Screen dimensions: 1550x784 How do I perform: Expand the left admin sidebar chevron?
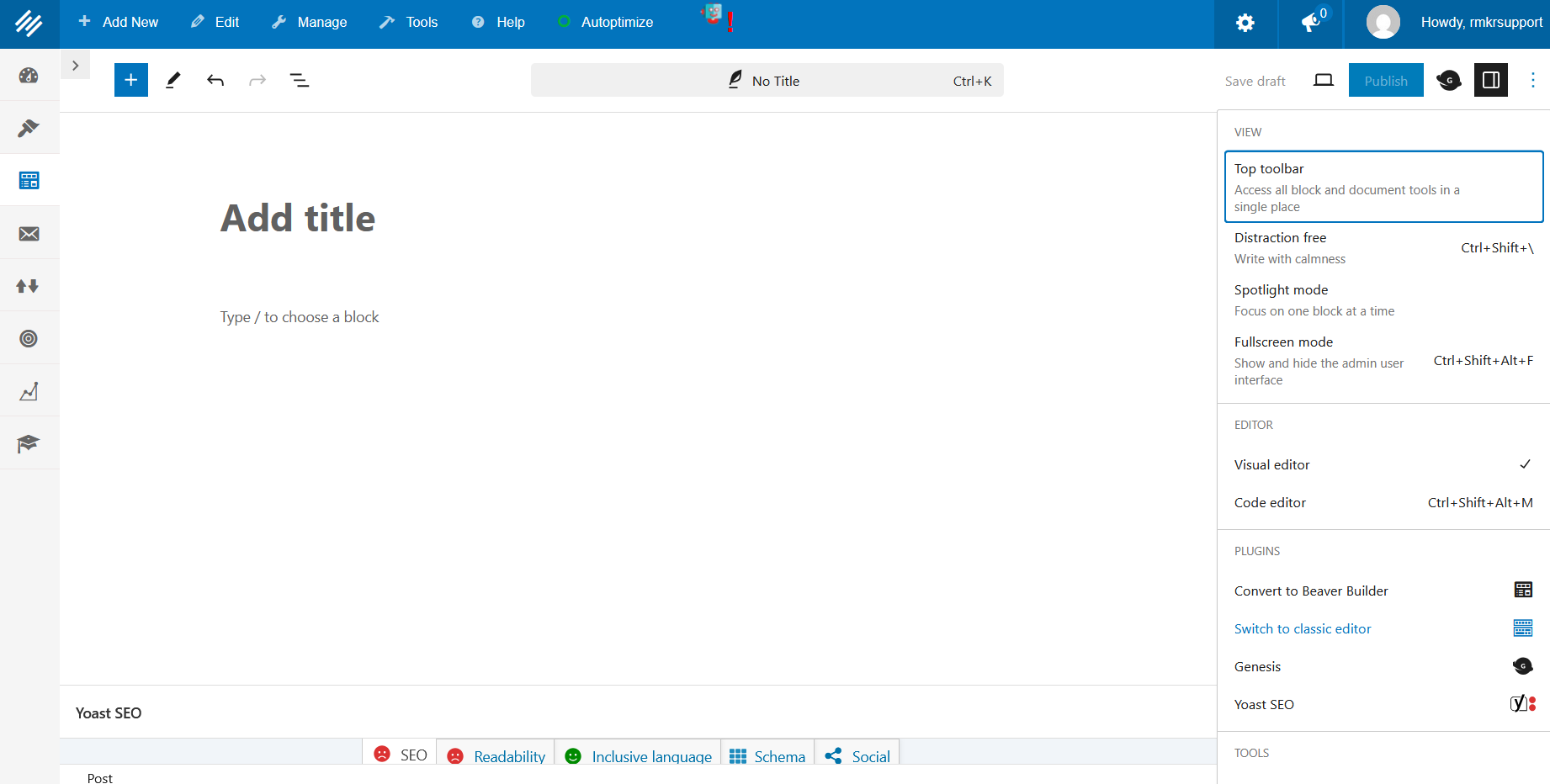[x=75, y=66]
